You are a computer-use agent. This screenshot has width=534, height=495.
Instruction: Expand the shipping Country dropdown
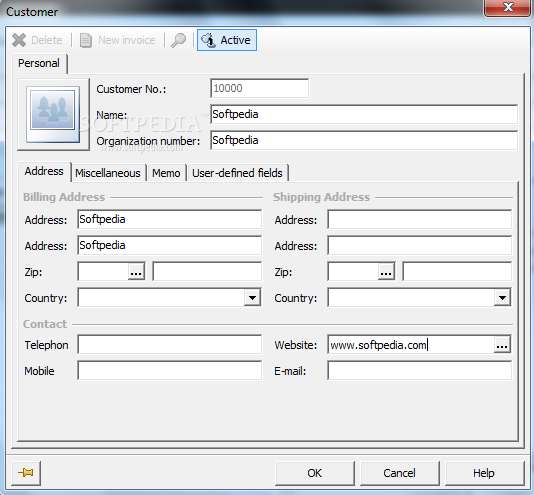(502, 297)
